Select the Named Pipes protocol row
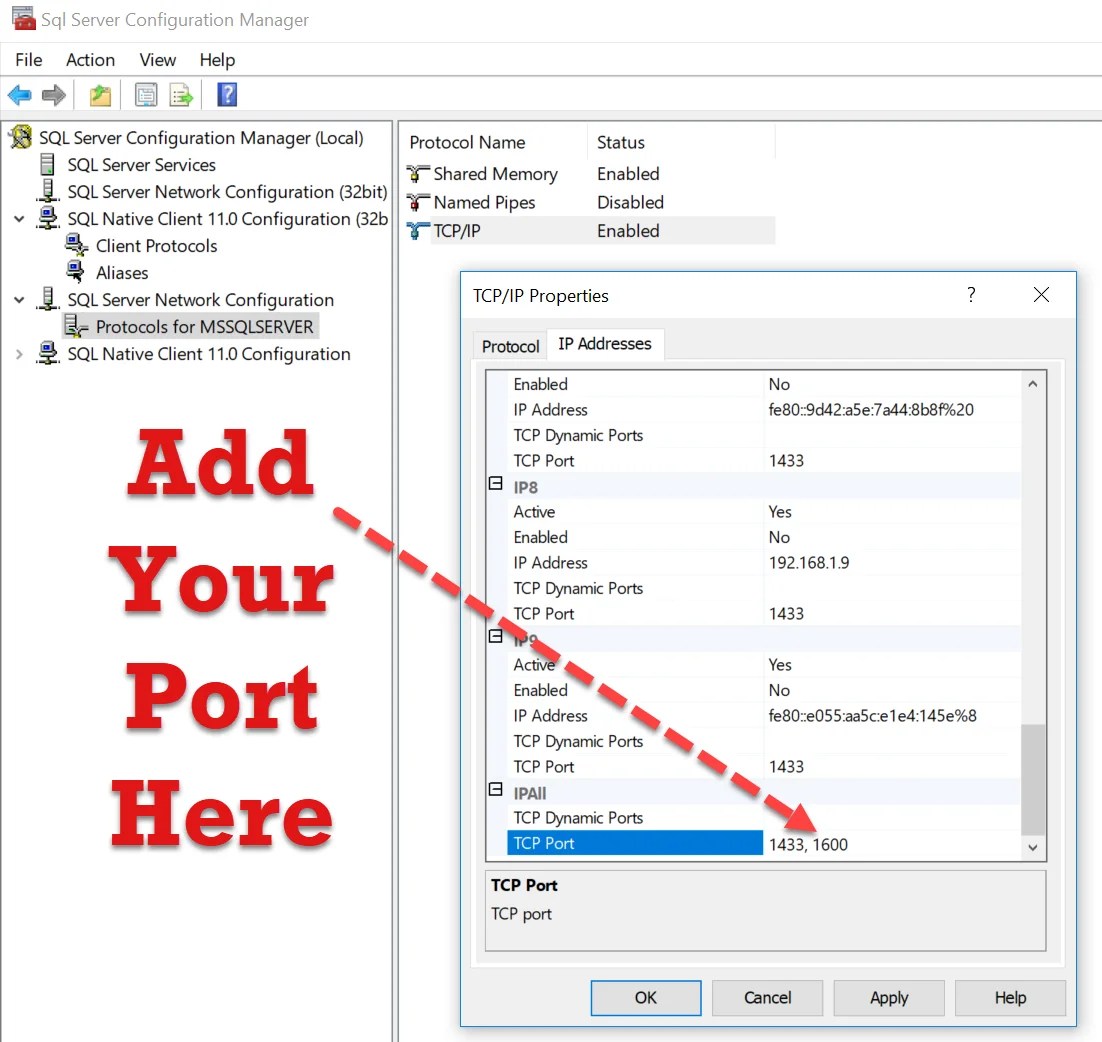1102x1042 pixels. click(590, 202)
